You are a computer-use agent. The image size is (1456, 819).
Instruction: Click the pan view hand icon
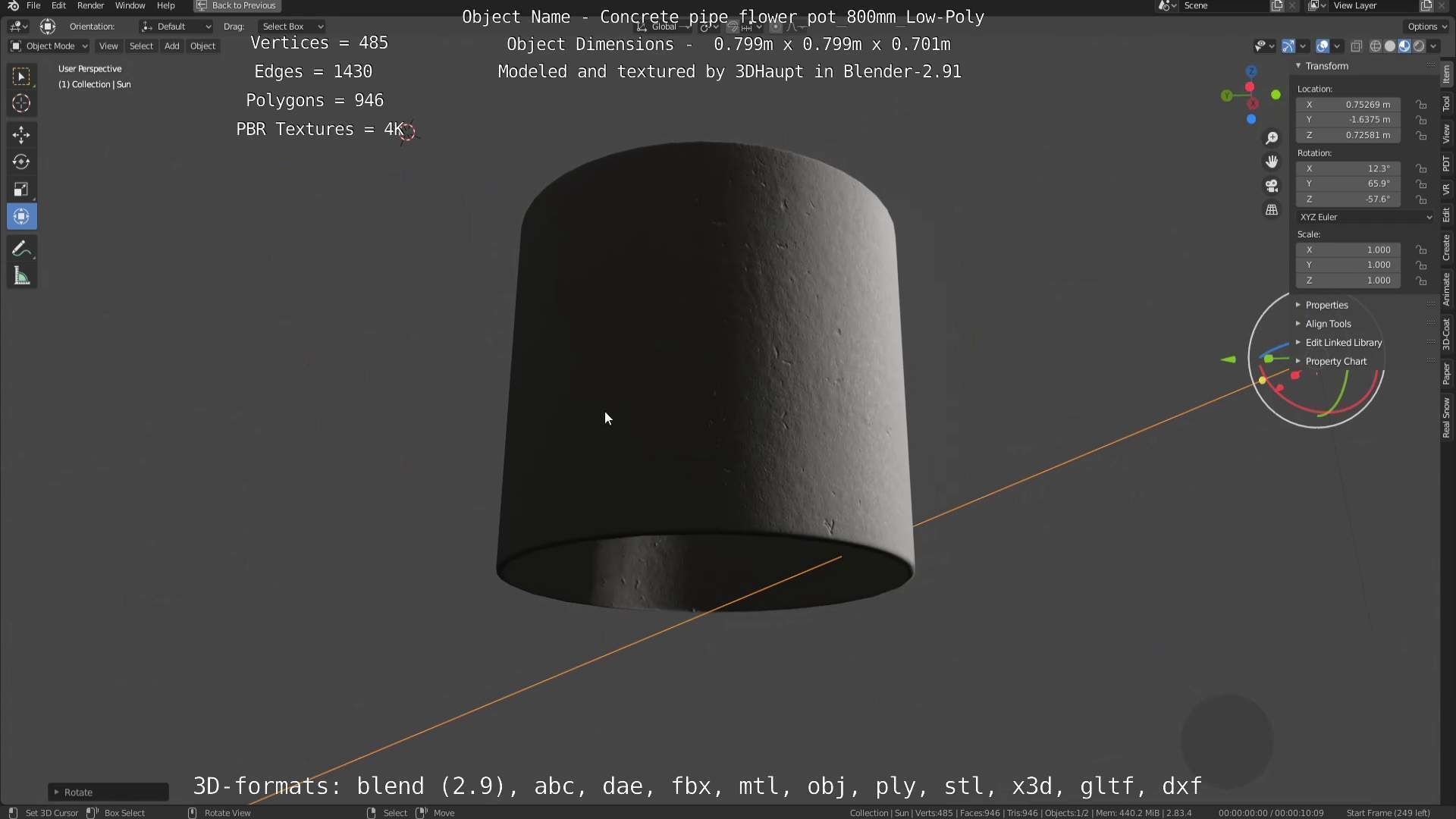click(x=1272, y=162)
